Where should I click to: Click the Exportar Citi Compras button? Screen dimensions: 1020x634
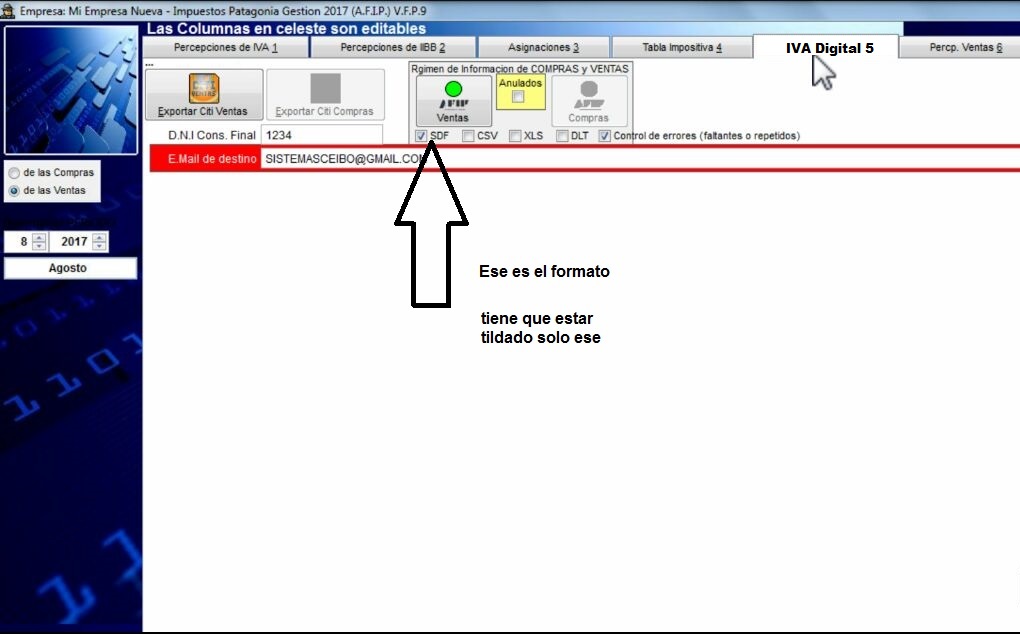coord(325,95)
